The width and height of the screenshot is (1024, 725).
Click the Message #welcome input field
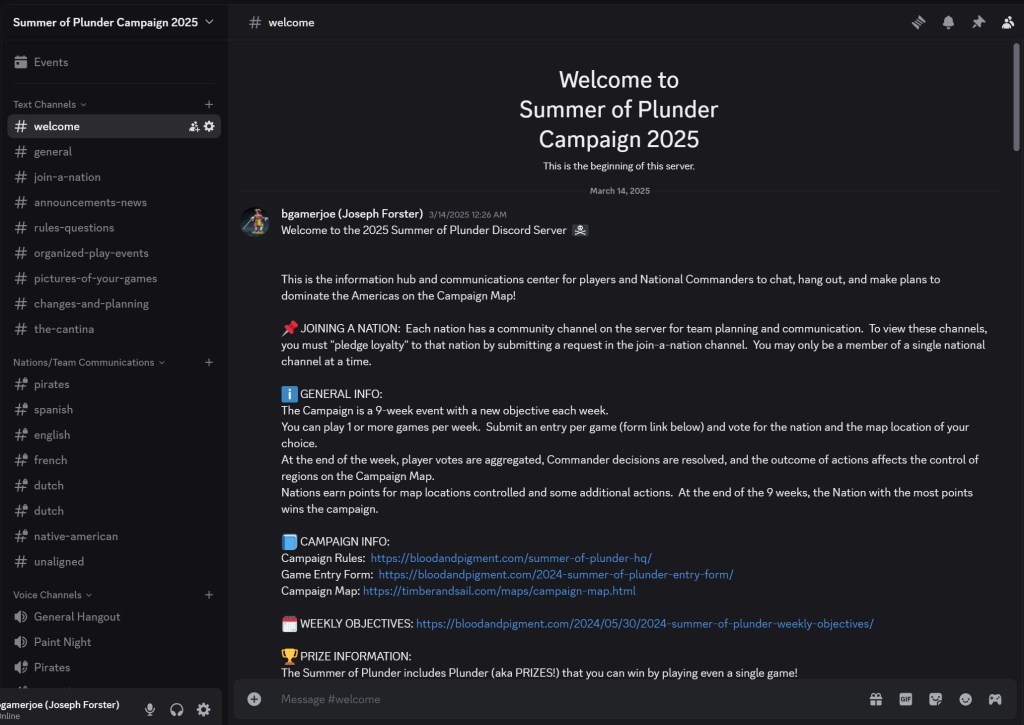tap(560, 699)
